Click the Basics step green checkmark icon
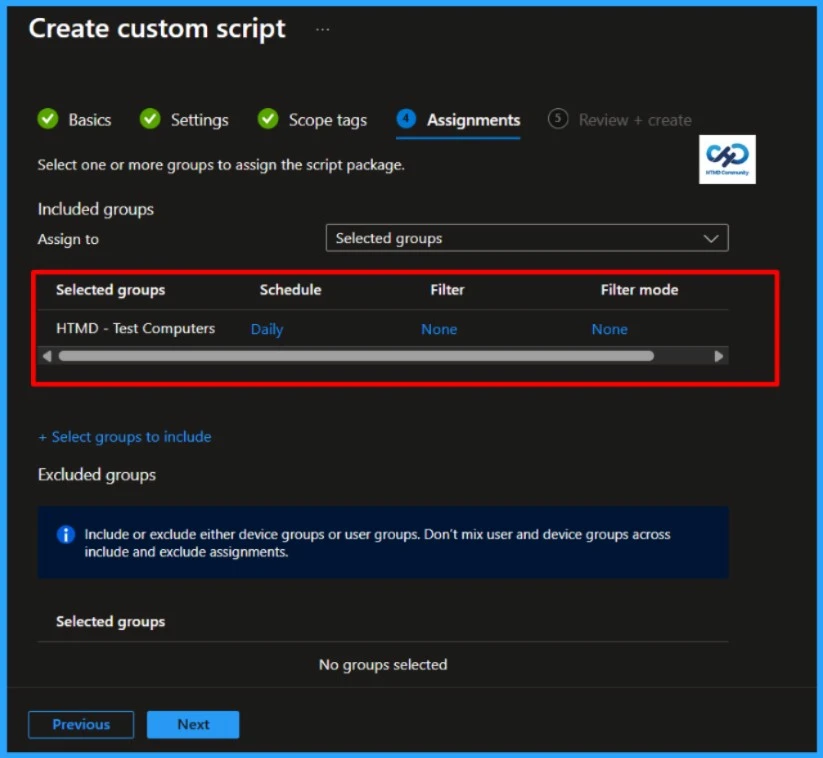Viewport: 823px width, 758px height. [48, 119]
